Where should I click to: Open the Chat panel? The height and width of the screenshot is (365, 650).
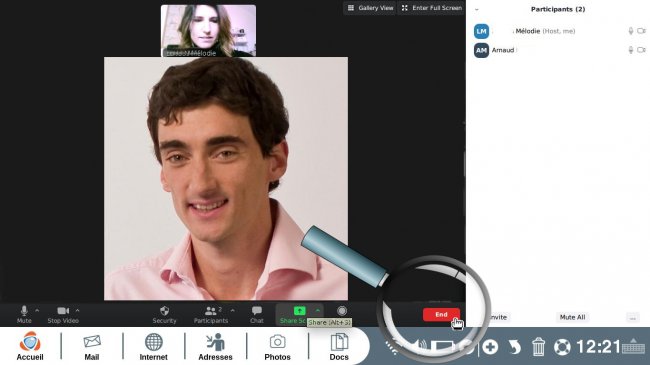click(257, 314)
